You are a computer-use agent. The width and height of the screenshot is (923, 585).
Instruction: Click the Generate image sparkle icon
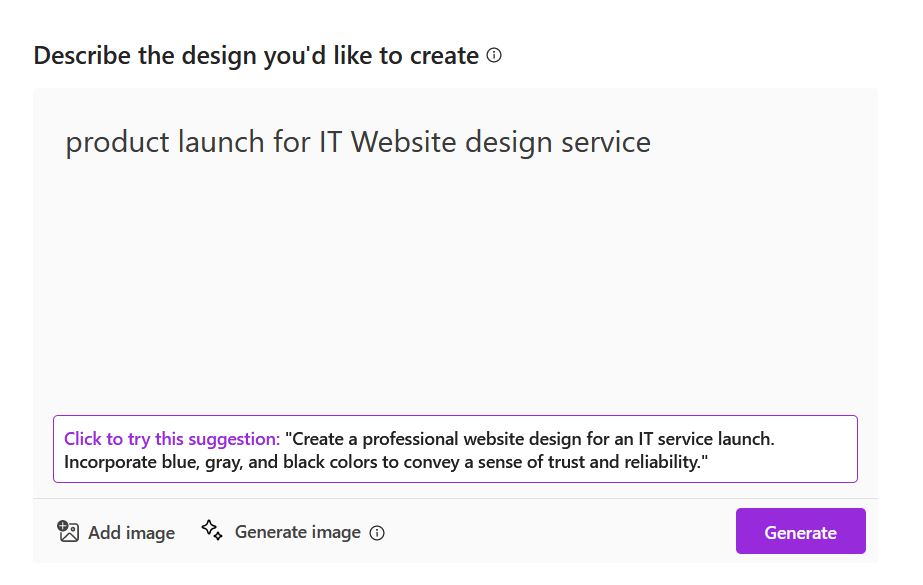[212, 530]
